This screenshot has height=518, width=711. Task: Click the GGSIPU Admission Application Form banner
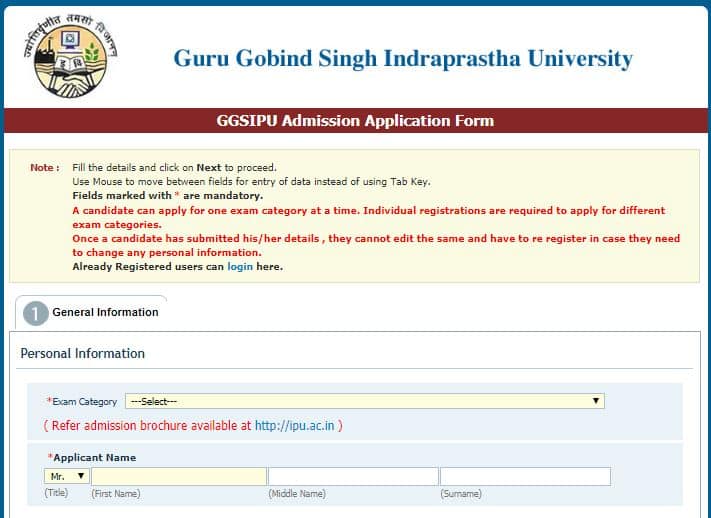click(x=356, y=121)
